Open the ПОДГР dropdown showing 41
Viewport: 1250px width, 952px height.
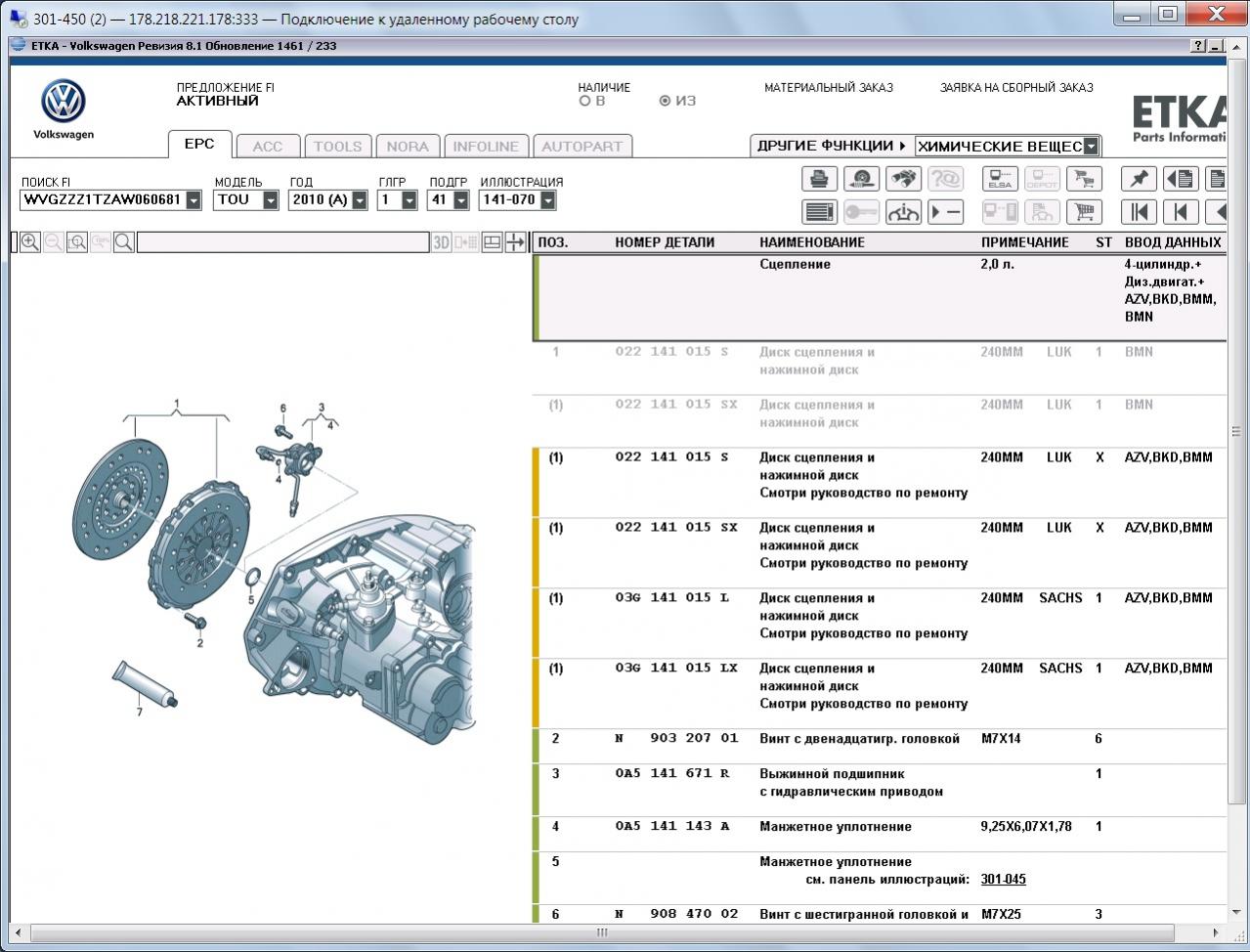coord(459,200)
